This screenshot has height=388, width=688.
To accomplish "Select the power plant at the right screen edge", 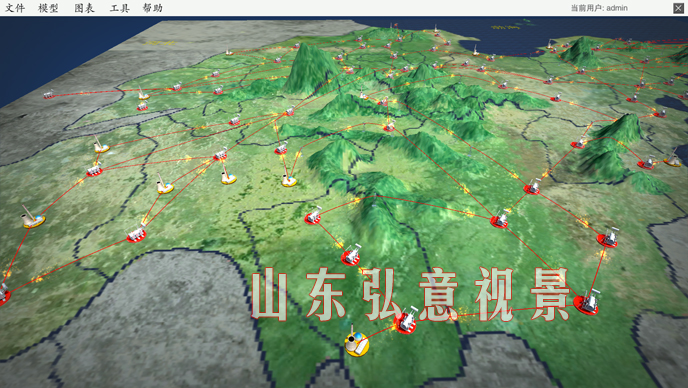I will pyautogui.click(x=673, y=159).
